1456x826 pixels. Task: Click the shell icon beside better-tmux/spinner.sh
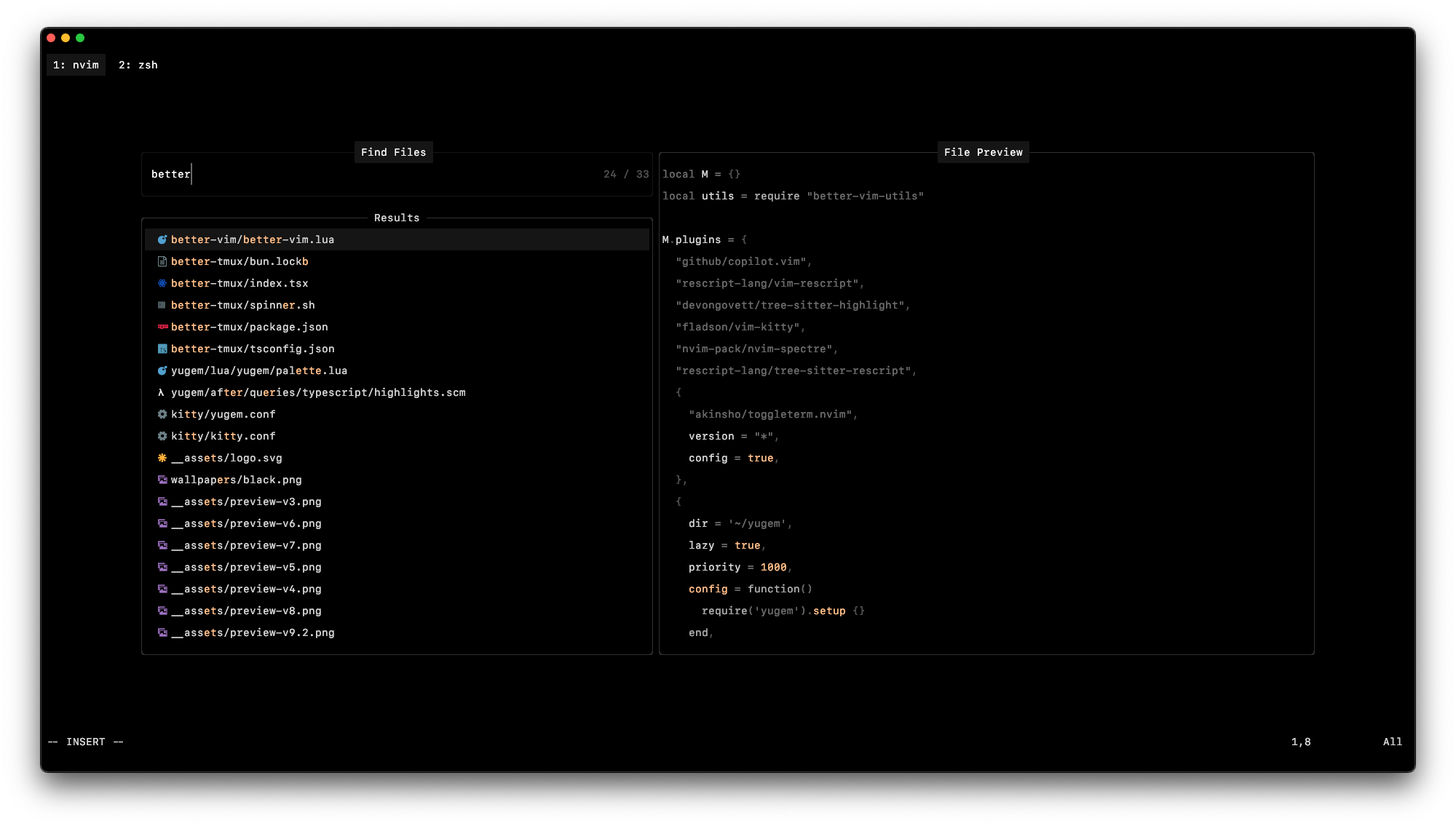[x=162, y=305]
